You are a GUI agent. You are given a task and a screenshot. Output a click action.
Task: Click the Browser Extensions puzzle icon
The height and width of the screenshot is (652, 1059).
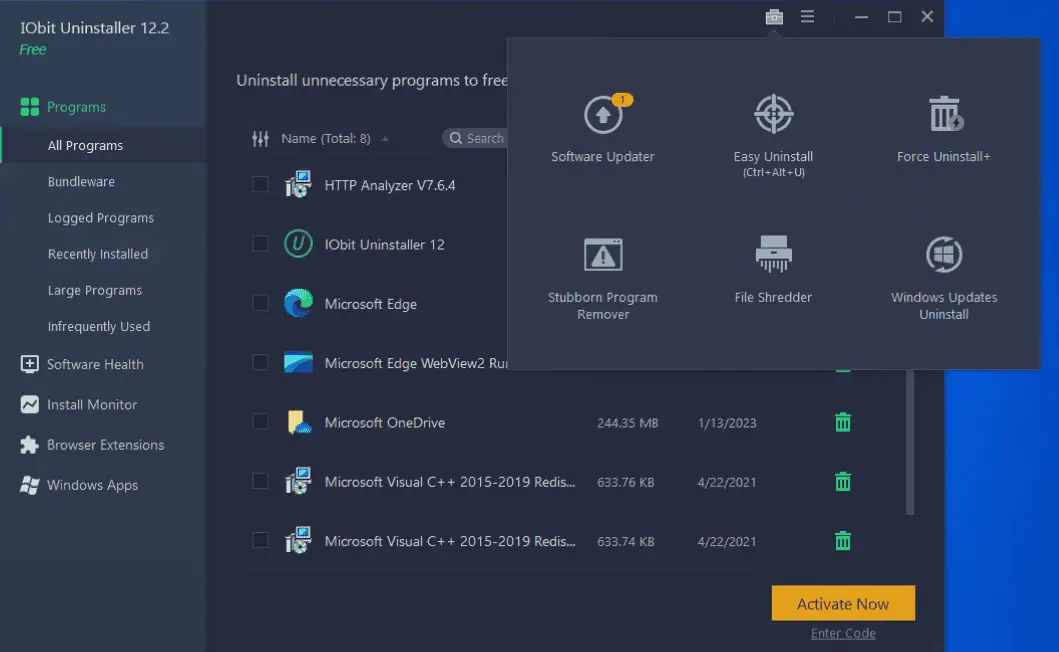click(x=29, y=445)
